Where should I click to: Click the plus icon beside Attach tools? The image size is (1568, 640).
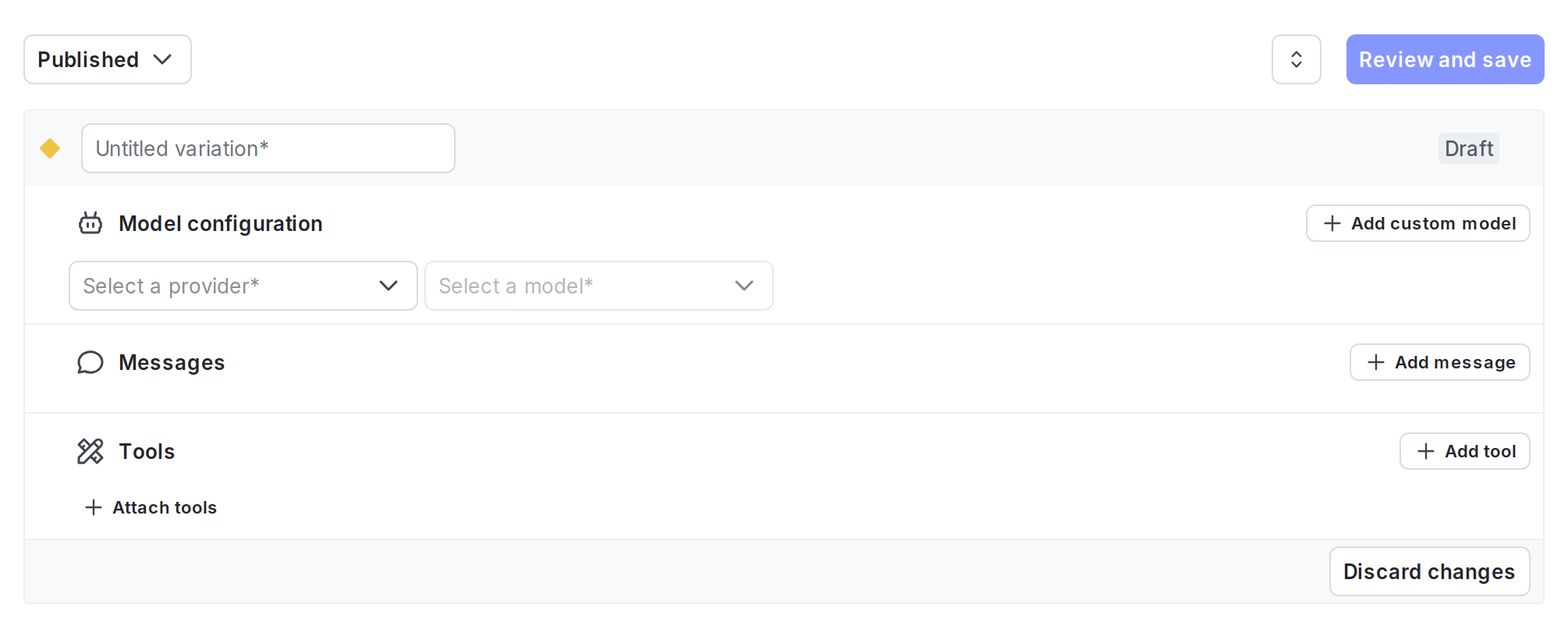pyautogui.click(x=93, y=507)
